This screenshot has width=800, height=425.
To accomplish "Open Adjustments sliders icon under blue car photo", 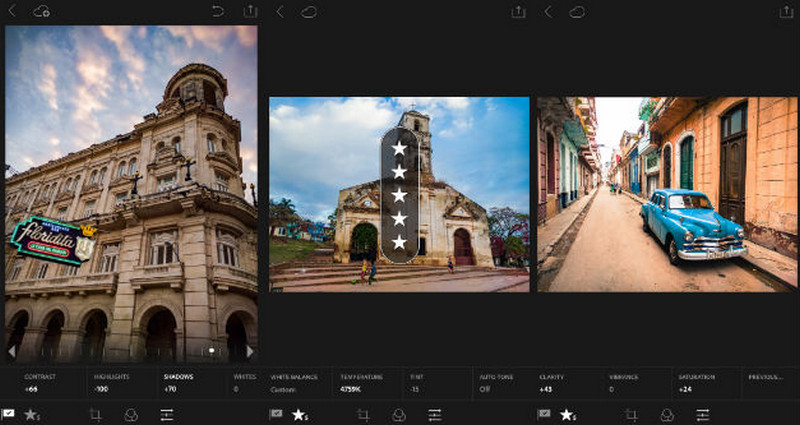I will [703, 415].
